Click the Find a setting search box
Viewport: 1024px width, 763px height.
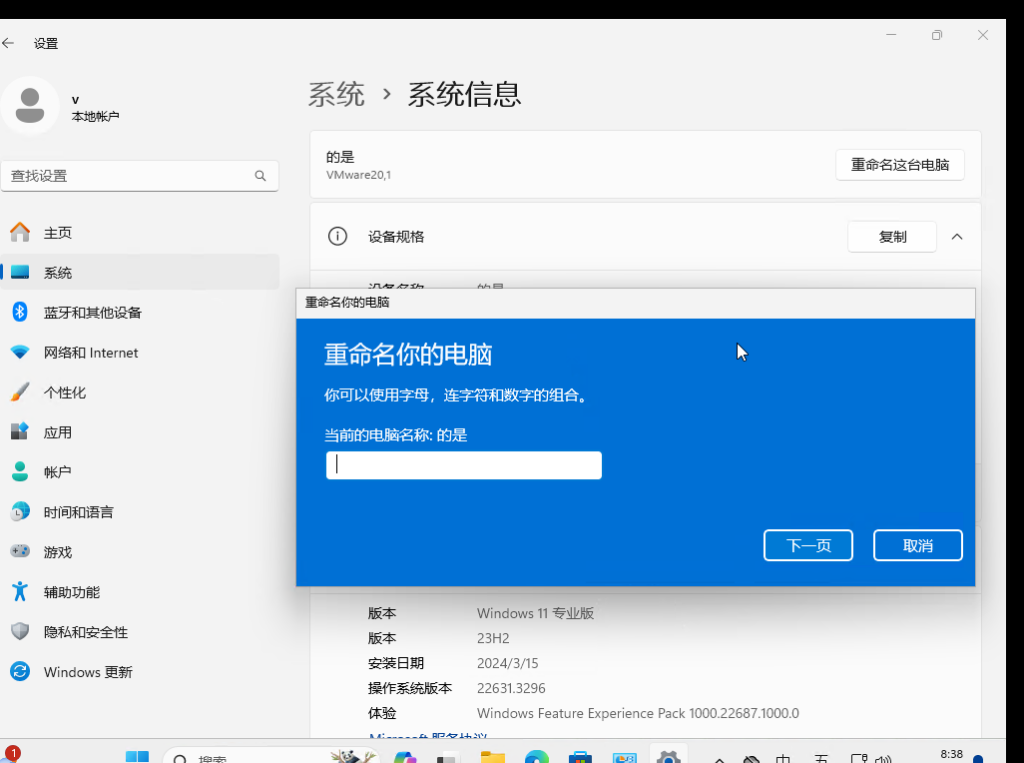(130, 176)
